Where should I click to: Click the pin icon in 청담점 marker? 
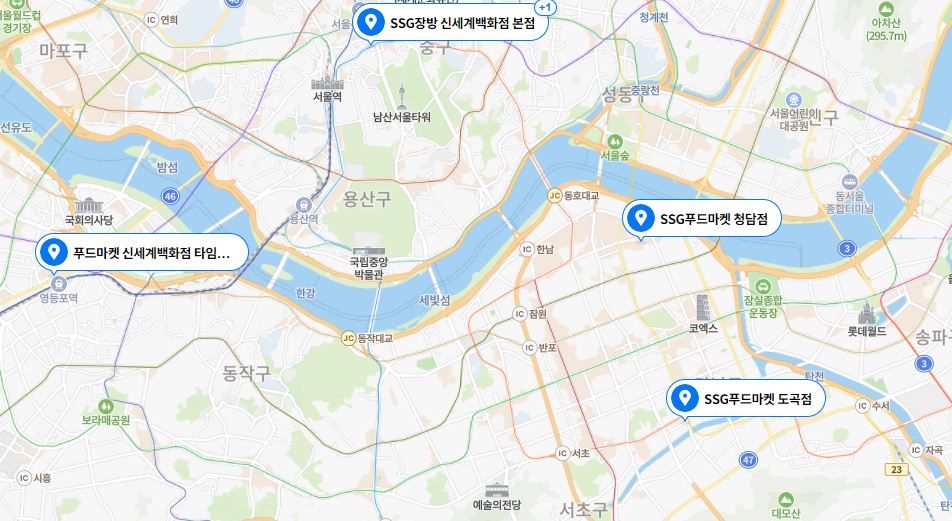640,218
